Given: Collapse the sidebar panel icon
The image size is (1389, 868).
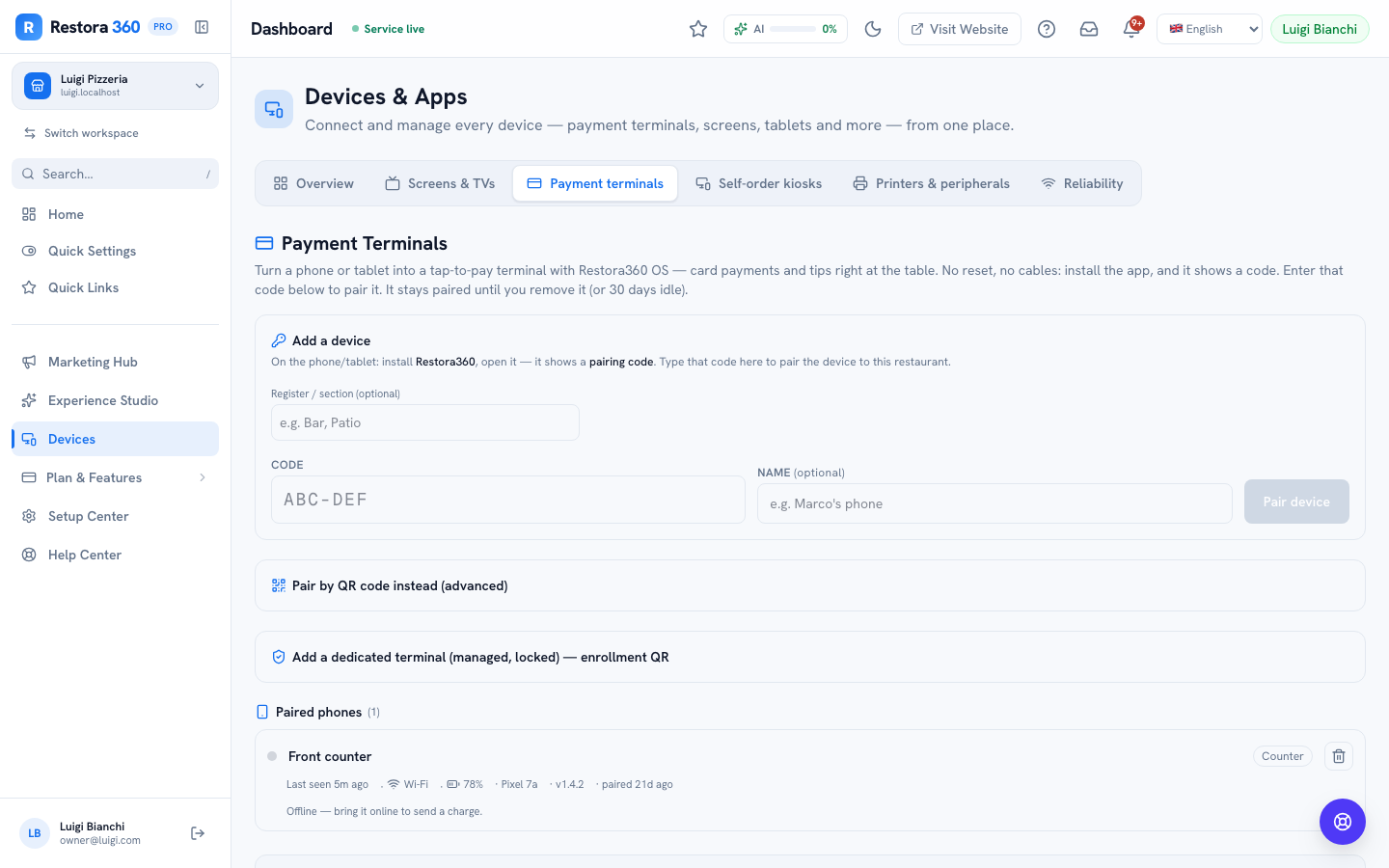Looking at the screenshot, I should coord(202,27).
